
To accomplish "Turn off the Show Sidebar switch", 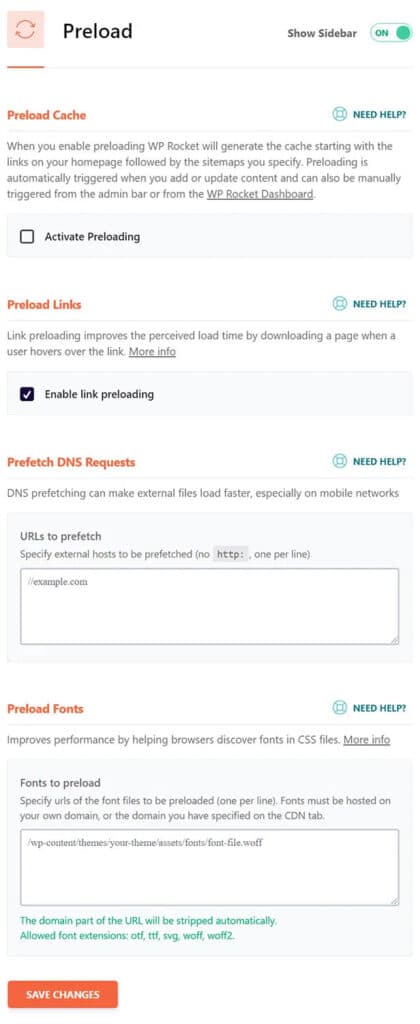I will 391,33.
